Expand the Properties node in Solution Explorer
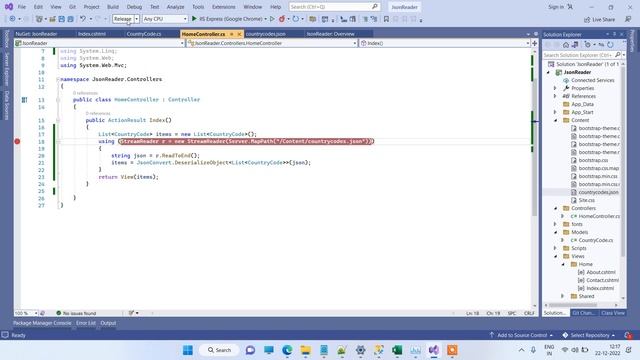Screen dimensions: 640x360 coord(555,88)
